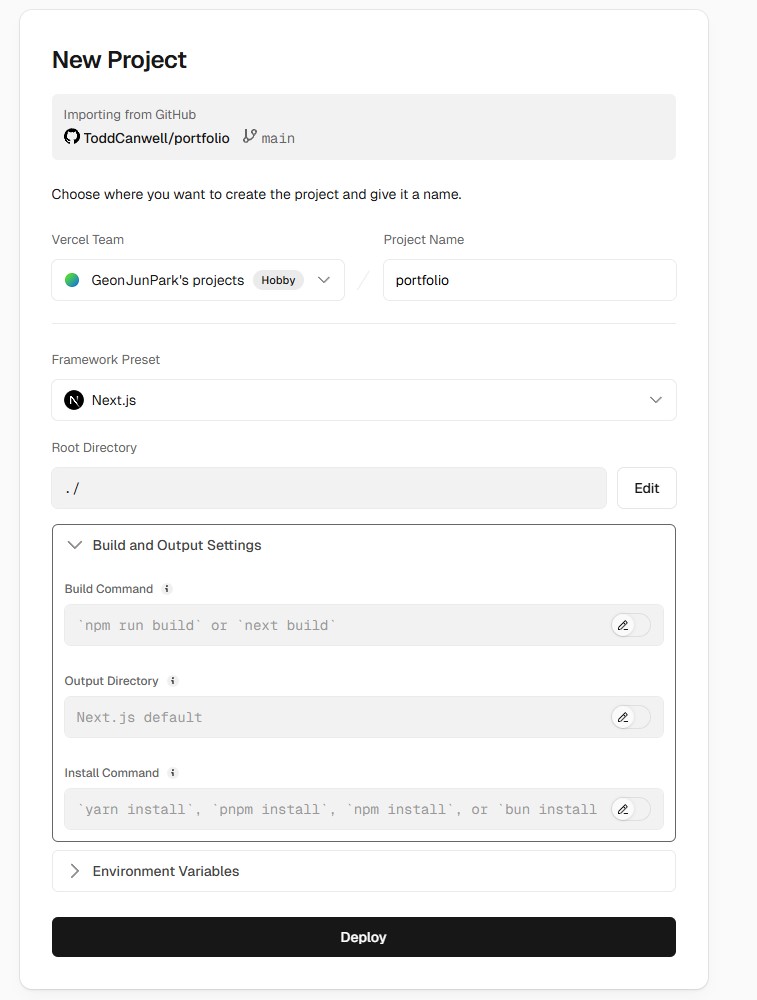The height and width of the screenshot is (1000, 757).
Task: Click the ToddCanwell/portfolio repository name
Action: tap(156, 138)
